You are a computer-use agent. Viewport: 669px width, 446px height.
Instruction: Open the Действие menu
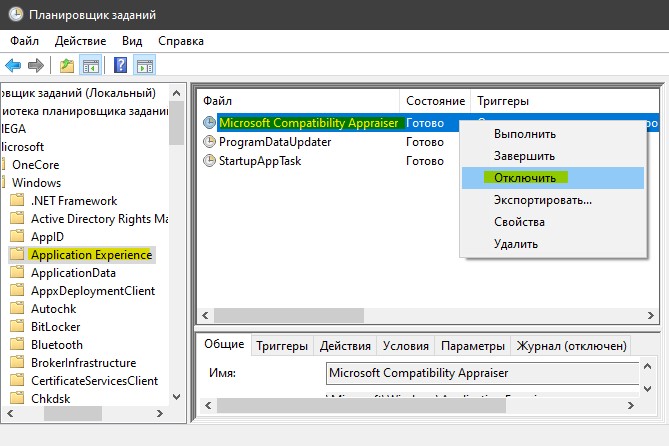80,41
